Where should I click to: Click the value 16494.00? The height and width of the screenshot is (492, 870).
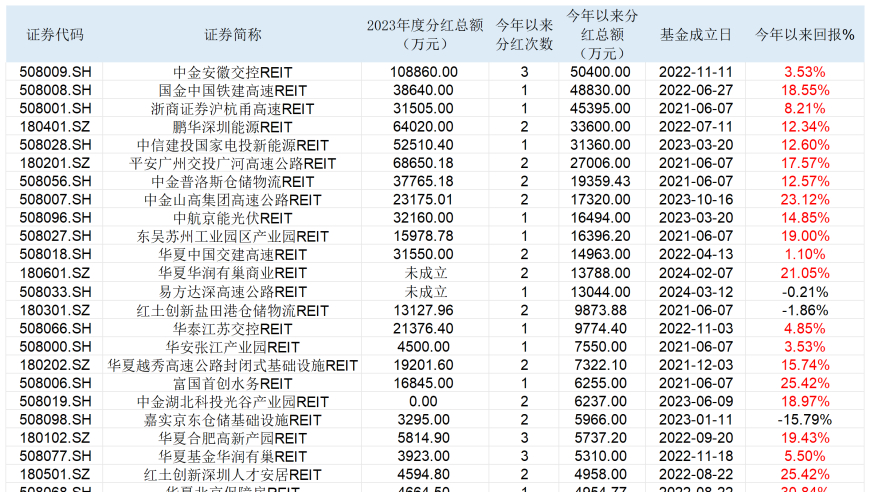click(600, 219)
